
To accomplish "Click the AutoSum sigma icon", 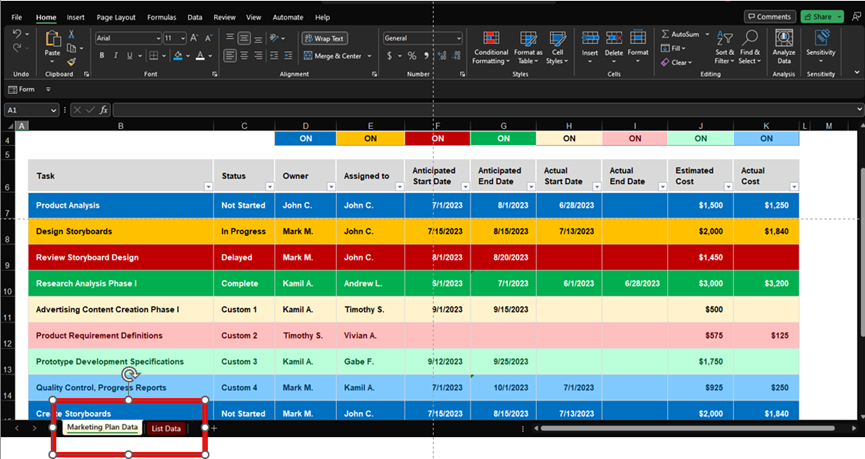I will pyautogui.click(x=665, y=34).
